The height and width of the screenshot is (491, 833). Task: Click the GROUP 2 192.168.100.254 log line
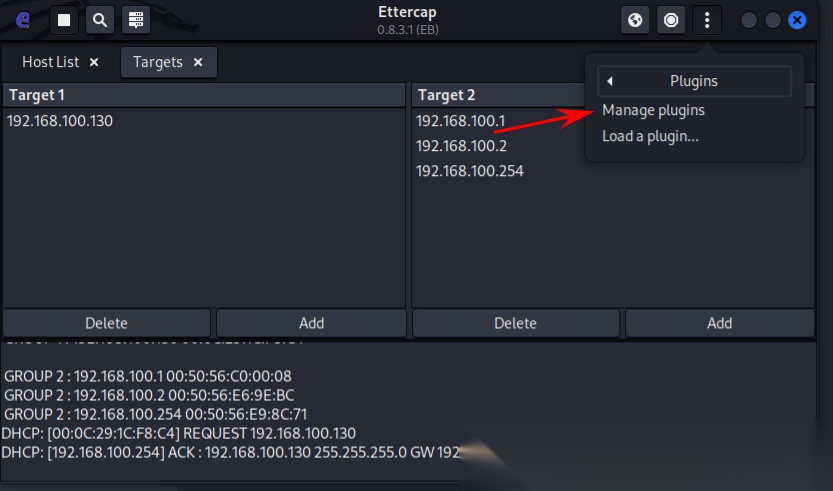coord(155,414)
